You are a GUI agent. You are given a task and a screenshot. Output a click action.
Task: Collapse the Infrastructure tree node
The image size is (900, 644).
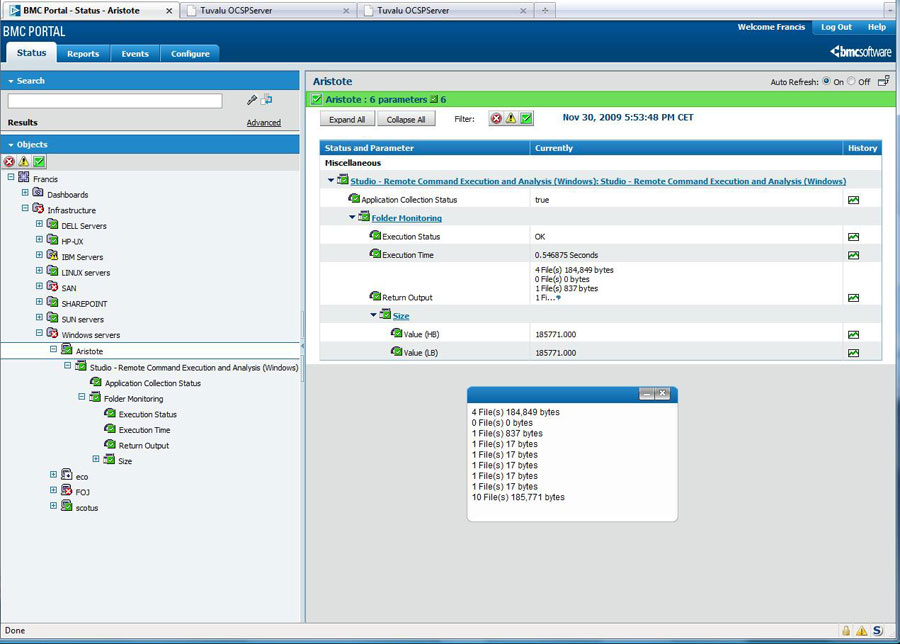25,210
